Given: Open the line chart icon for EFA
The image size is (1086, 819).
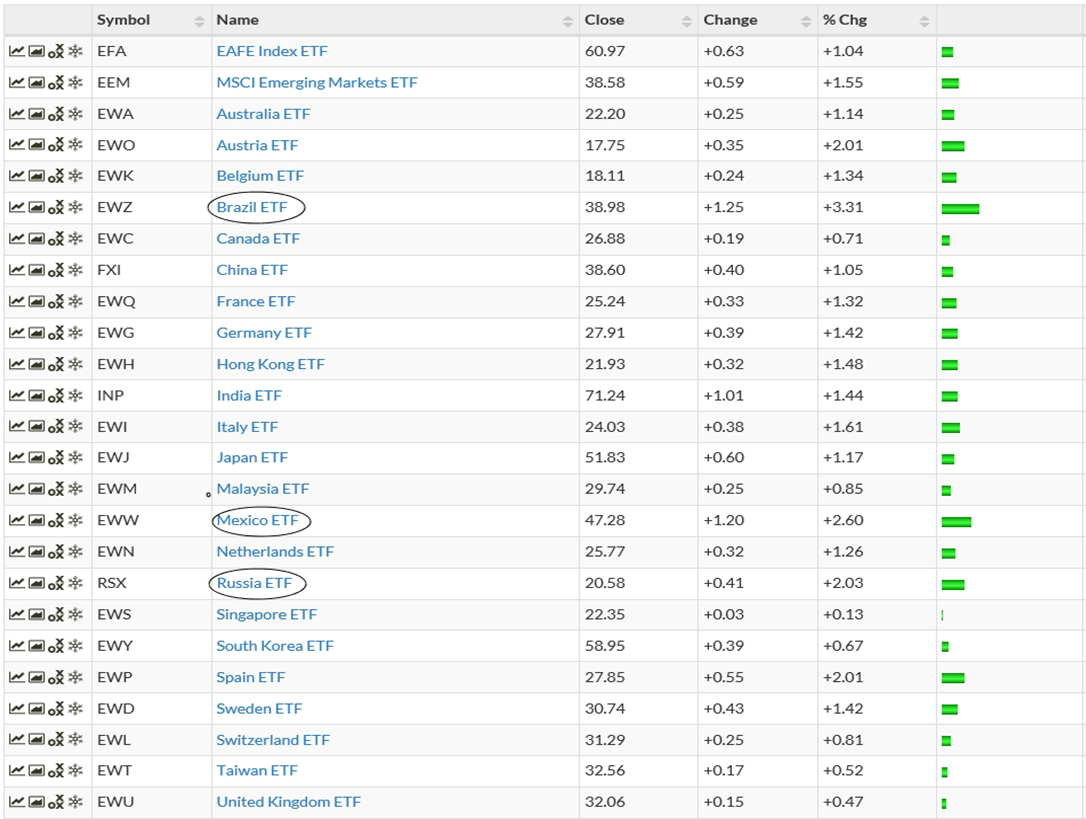Looking at the screenshot, I should (x=17, y=51).
